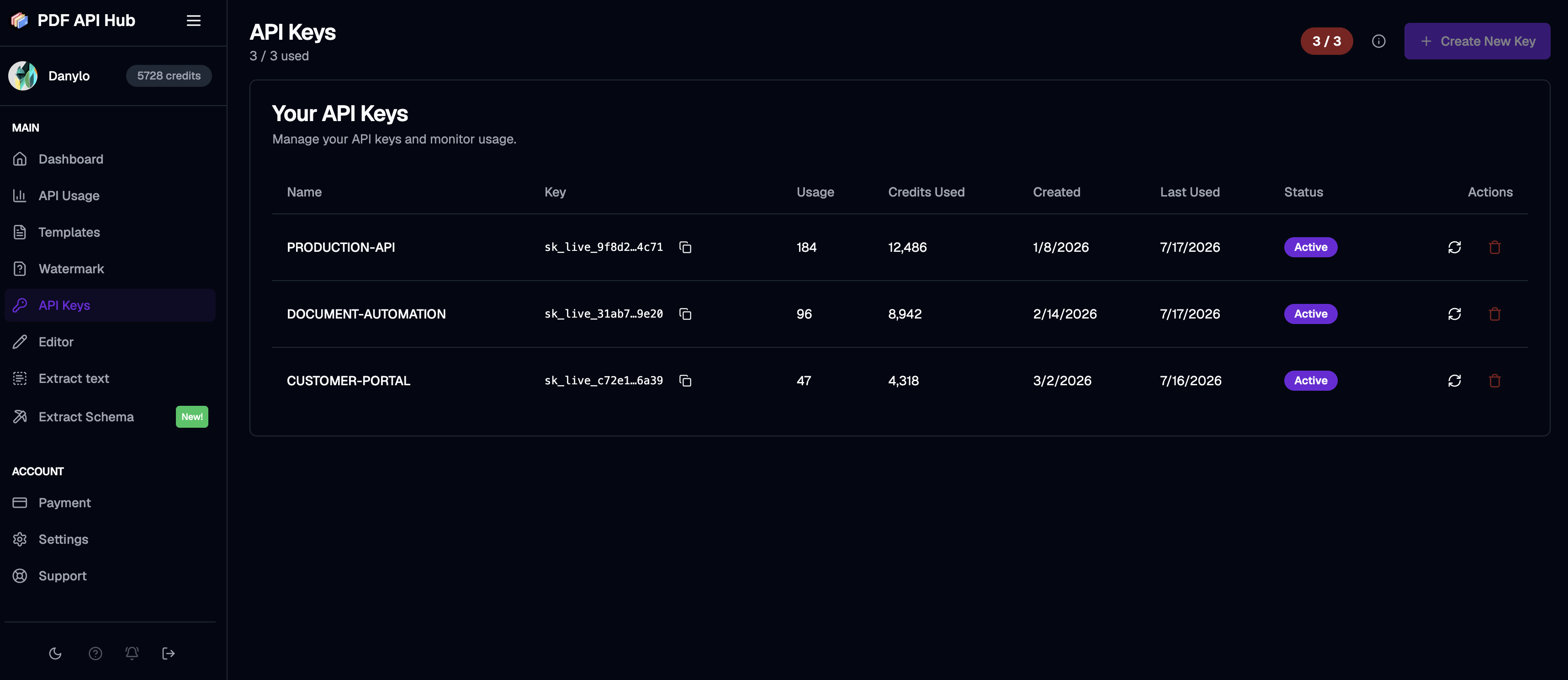Screen dimensions: 1568x680
Task: Click the usage count 47
Action: (804, 381)
